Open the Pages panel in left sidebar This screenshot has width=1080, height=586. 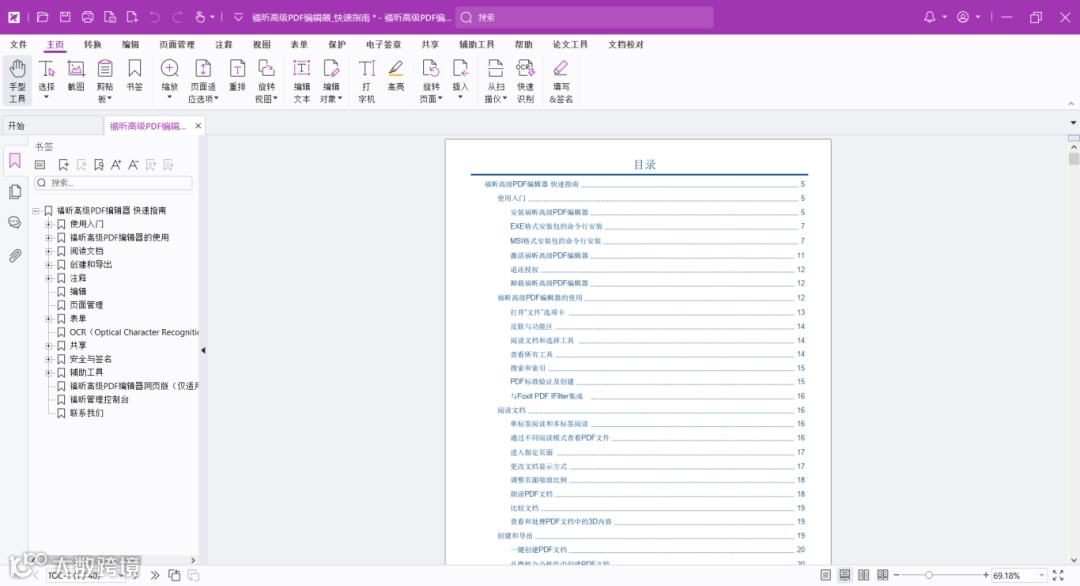14,191
